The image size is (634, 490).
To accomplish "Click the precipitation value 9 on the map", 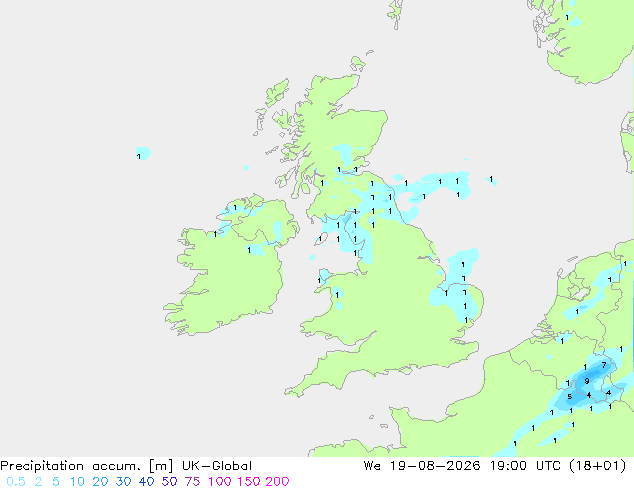I will pyautogui.click(x=587, y=381).
